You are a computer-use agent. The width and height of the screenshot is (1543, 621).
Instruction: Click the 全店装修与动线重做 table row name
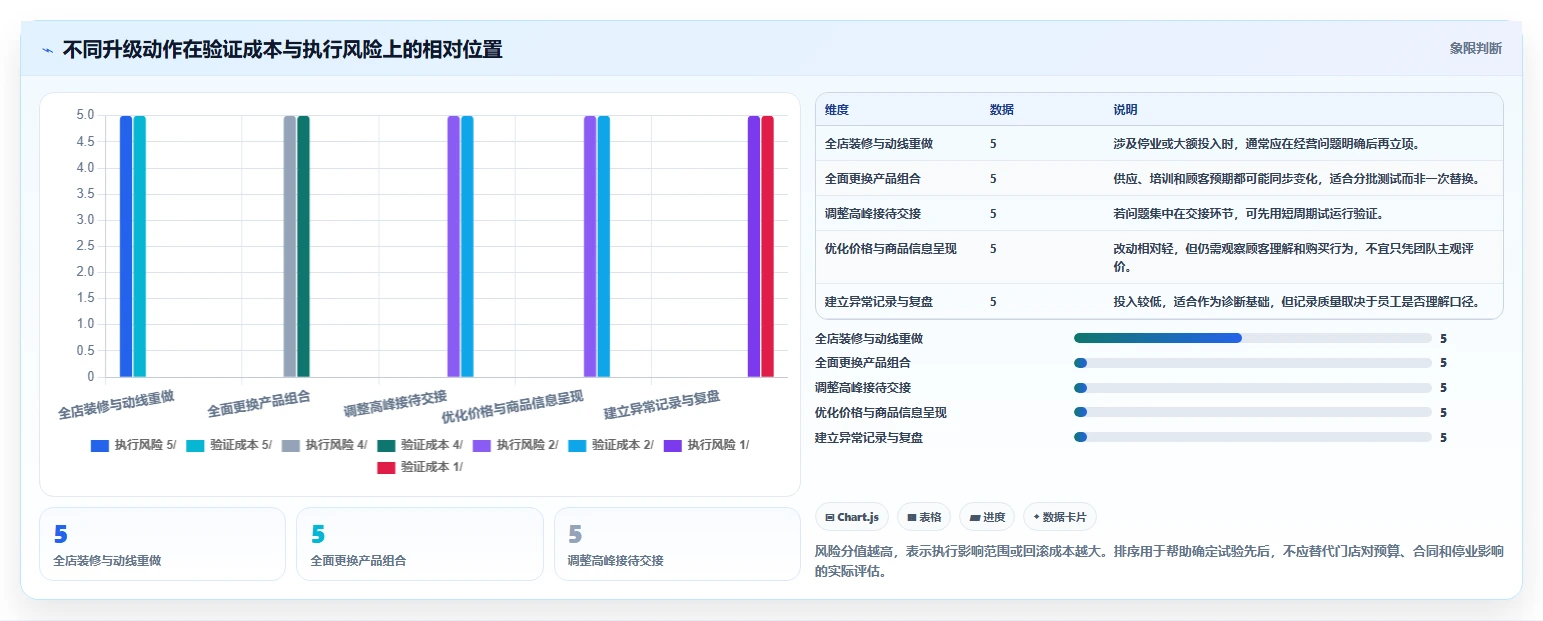click(879, 144)
